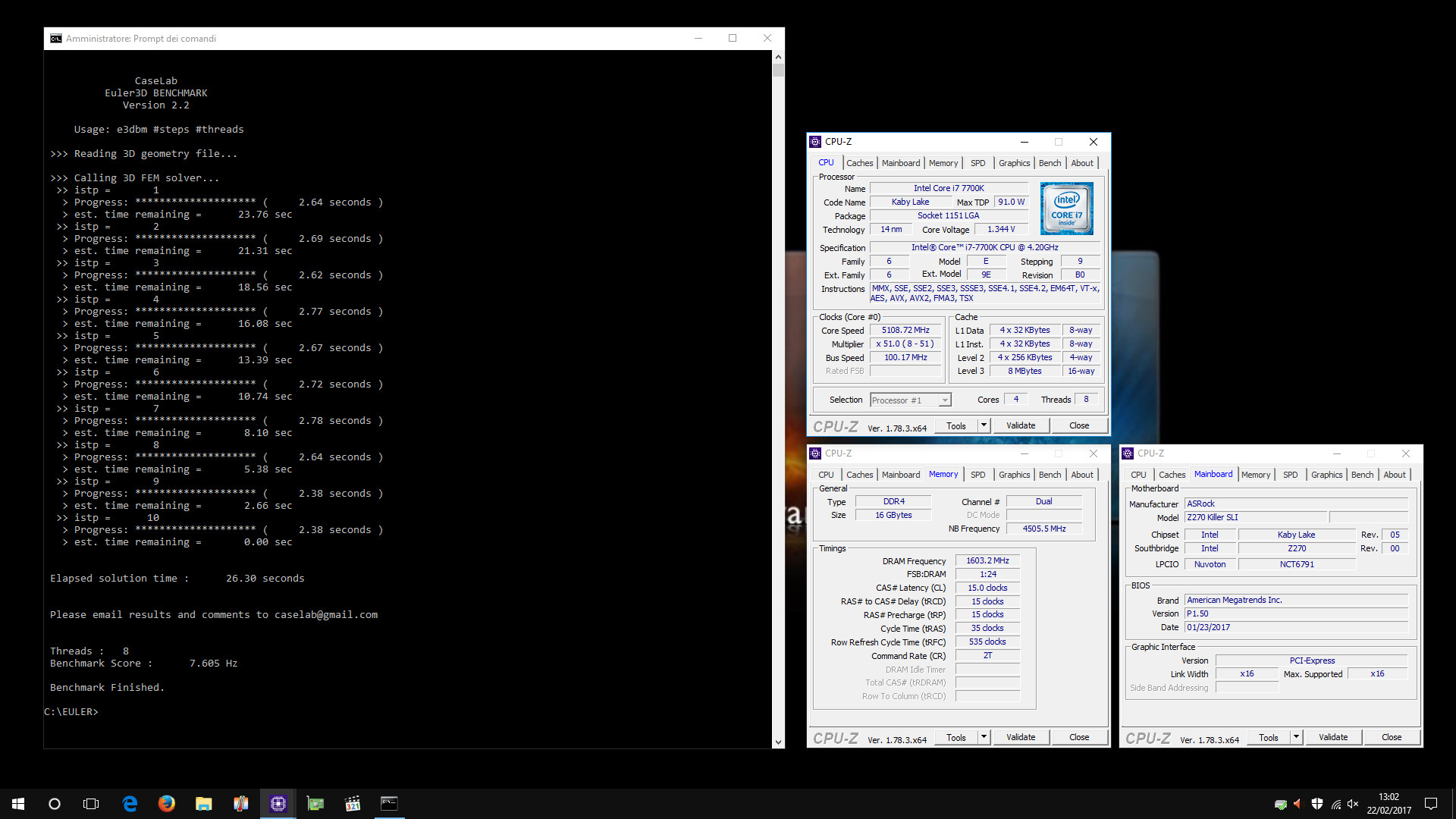This screenshot has width=1456, height=819.
Task: Click the Benchmark Score 7.605 Hz text
Action: coord(144,664)
